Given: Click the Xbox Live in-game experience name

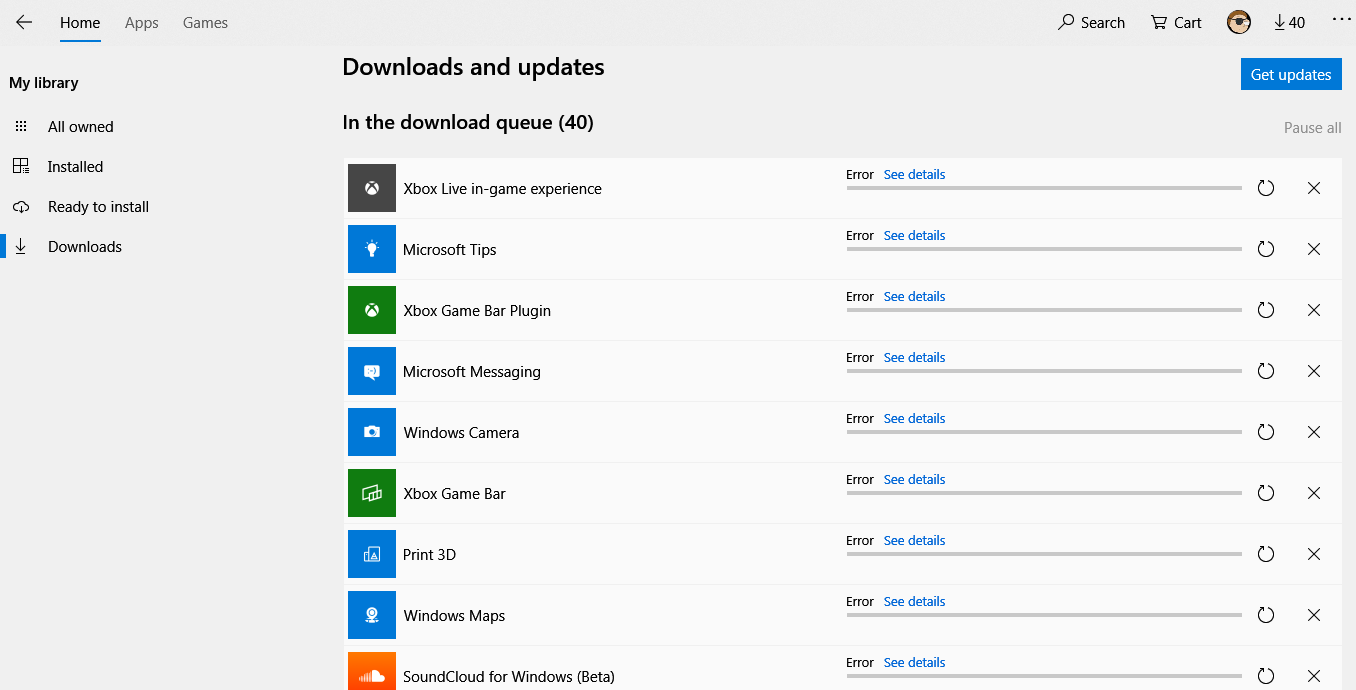Looking at the screenshot, I should [x=502, y=189].
